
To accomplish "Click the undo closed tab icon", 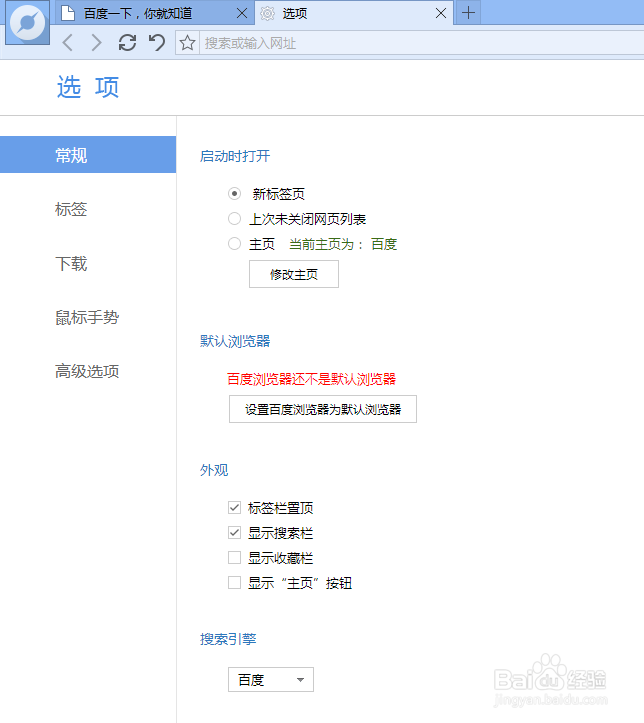I will 157,43.
